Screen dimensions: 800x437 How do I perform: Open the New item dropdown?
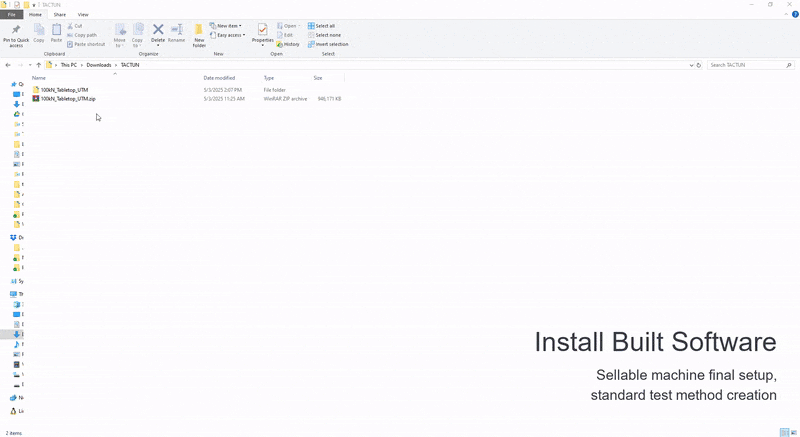[x=226, y=26]
